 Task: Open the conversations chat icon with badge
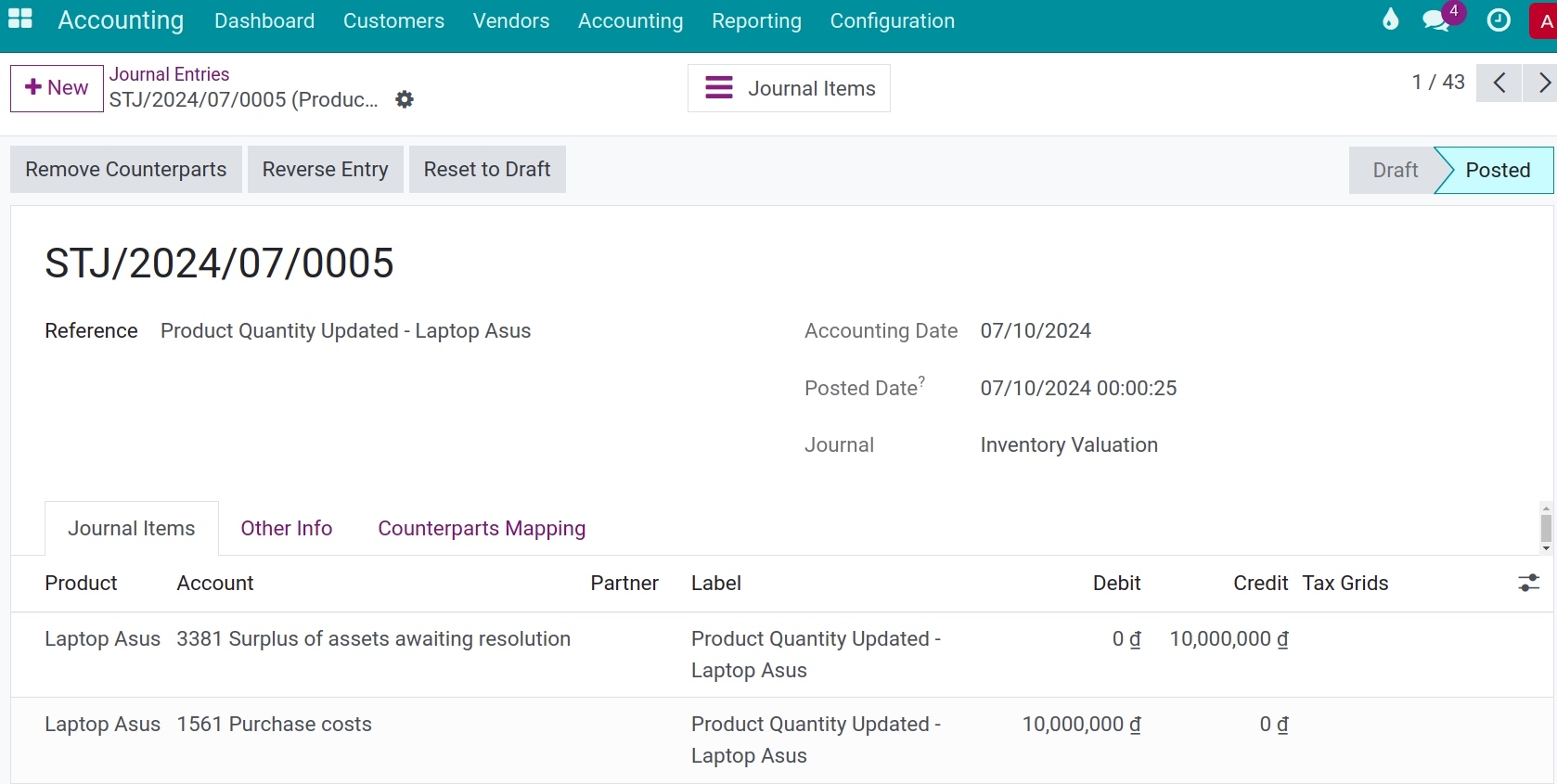point(1437,19)
